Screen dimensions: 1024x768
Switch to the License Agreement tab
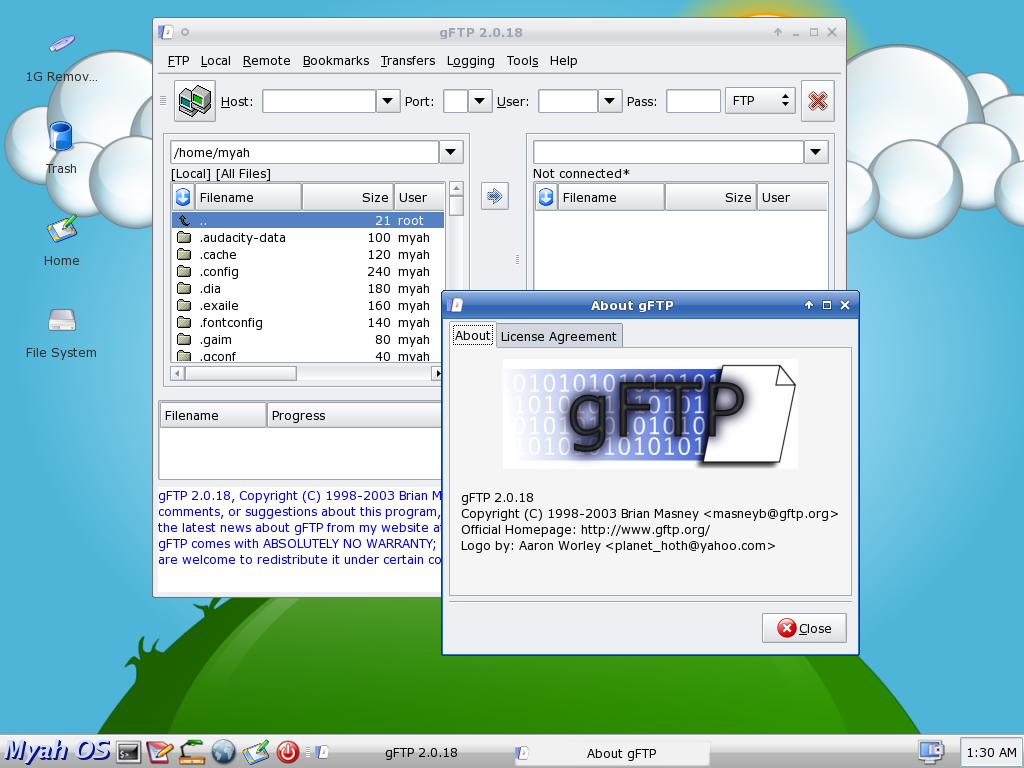pyautogui.click(x=558, y=336)
